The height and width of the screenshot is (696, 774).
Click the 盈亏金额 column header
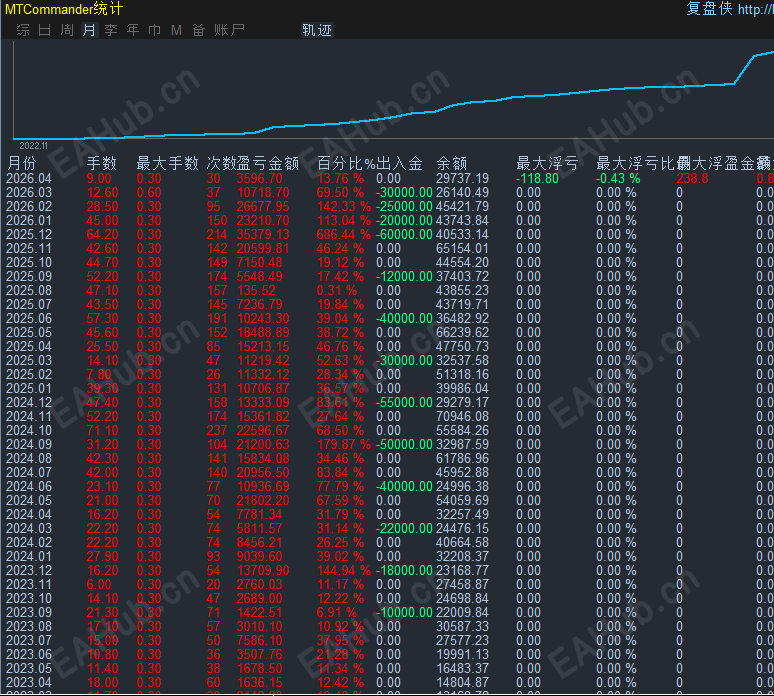(268, 163)
